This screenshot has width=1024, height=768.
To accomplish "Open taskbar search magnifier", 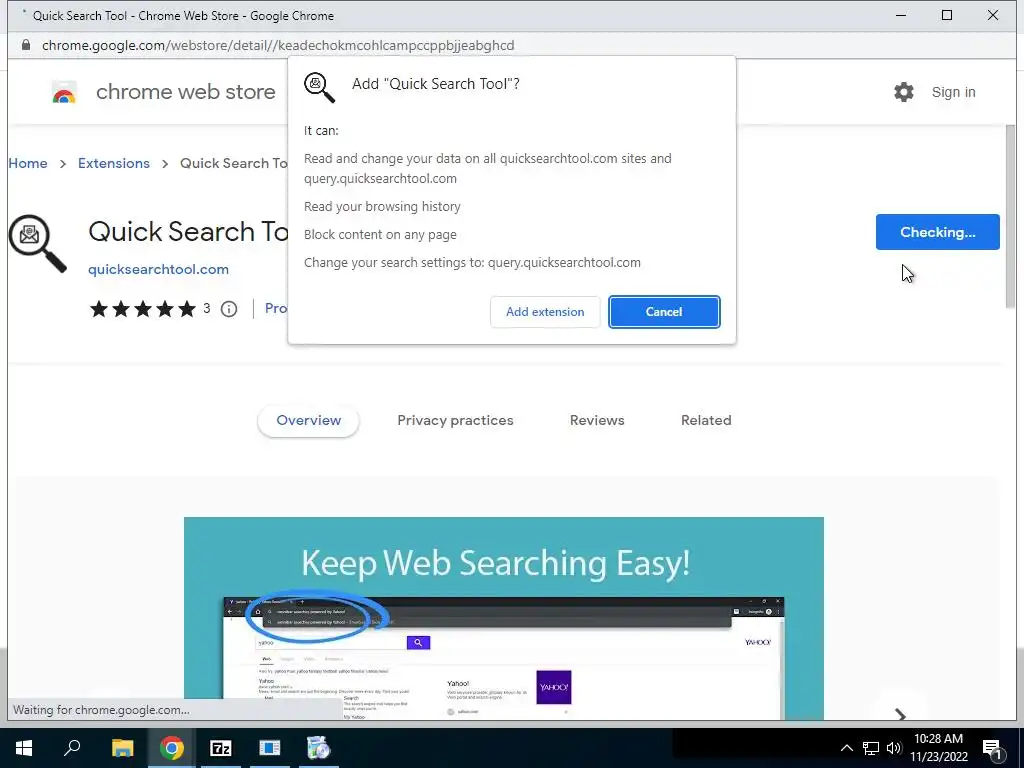I will point(72,748).
